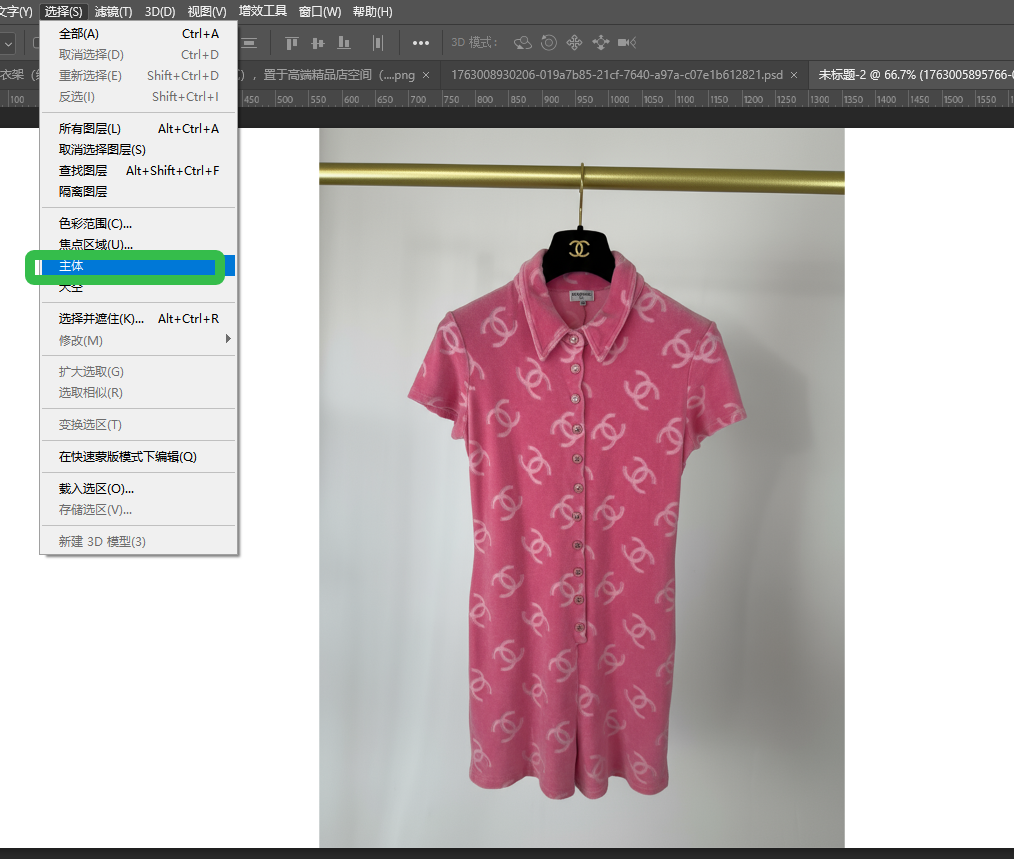This screenshot has height=859, width=1014.
Task: Click the Distribute horizontally icon
Action: 378,43
